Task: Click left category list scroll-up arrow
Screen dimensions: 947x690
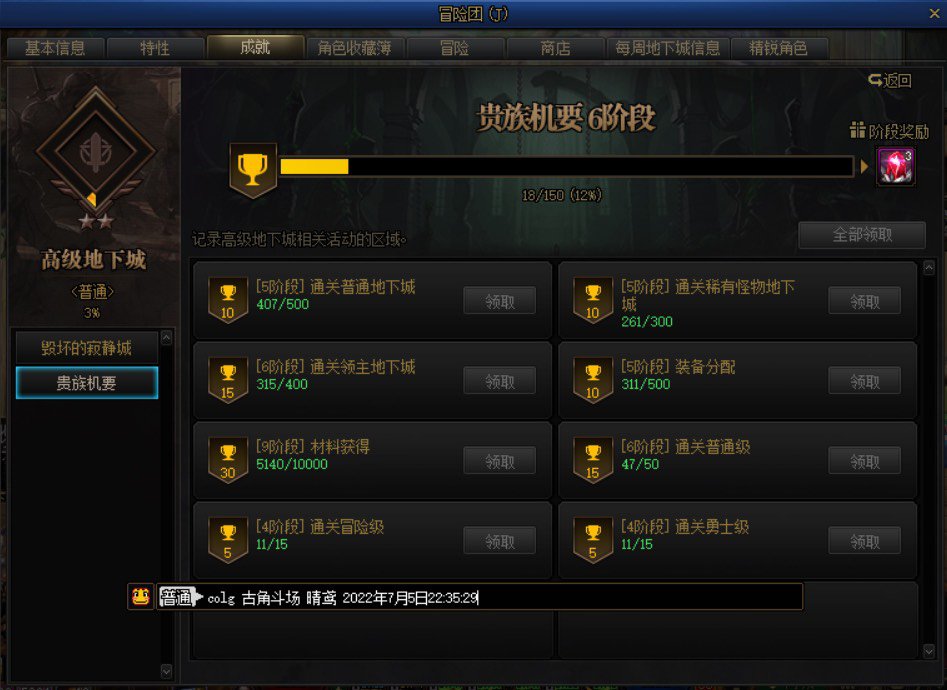Action: (x=166, y=338)
